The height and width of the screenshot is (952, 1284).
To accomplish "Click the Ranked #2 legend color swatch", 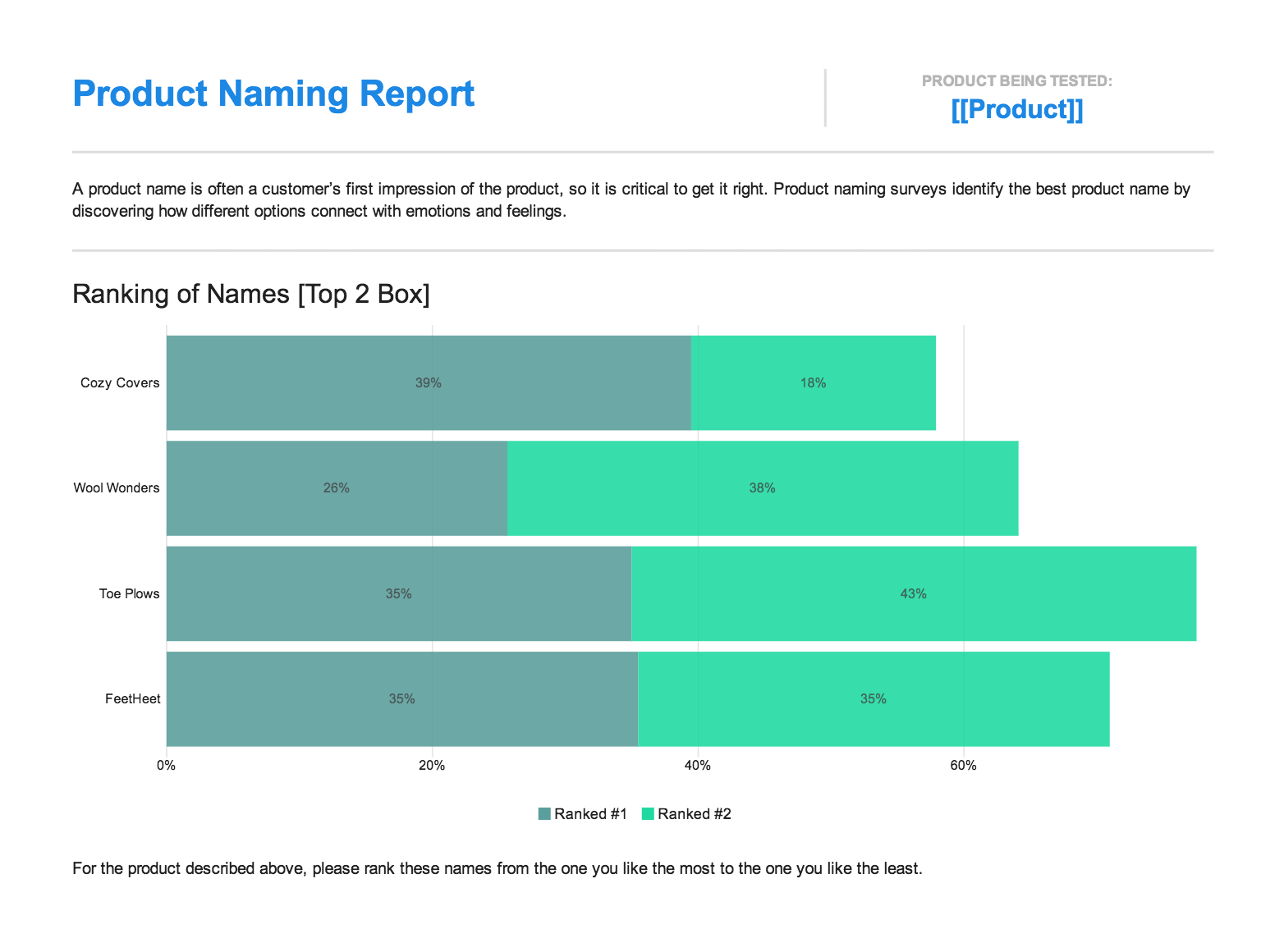I will point(648,814).
